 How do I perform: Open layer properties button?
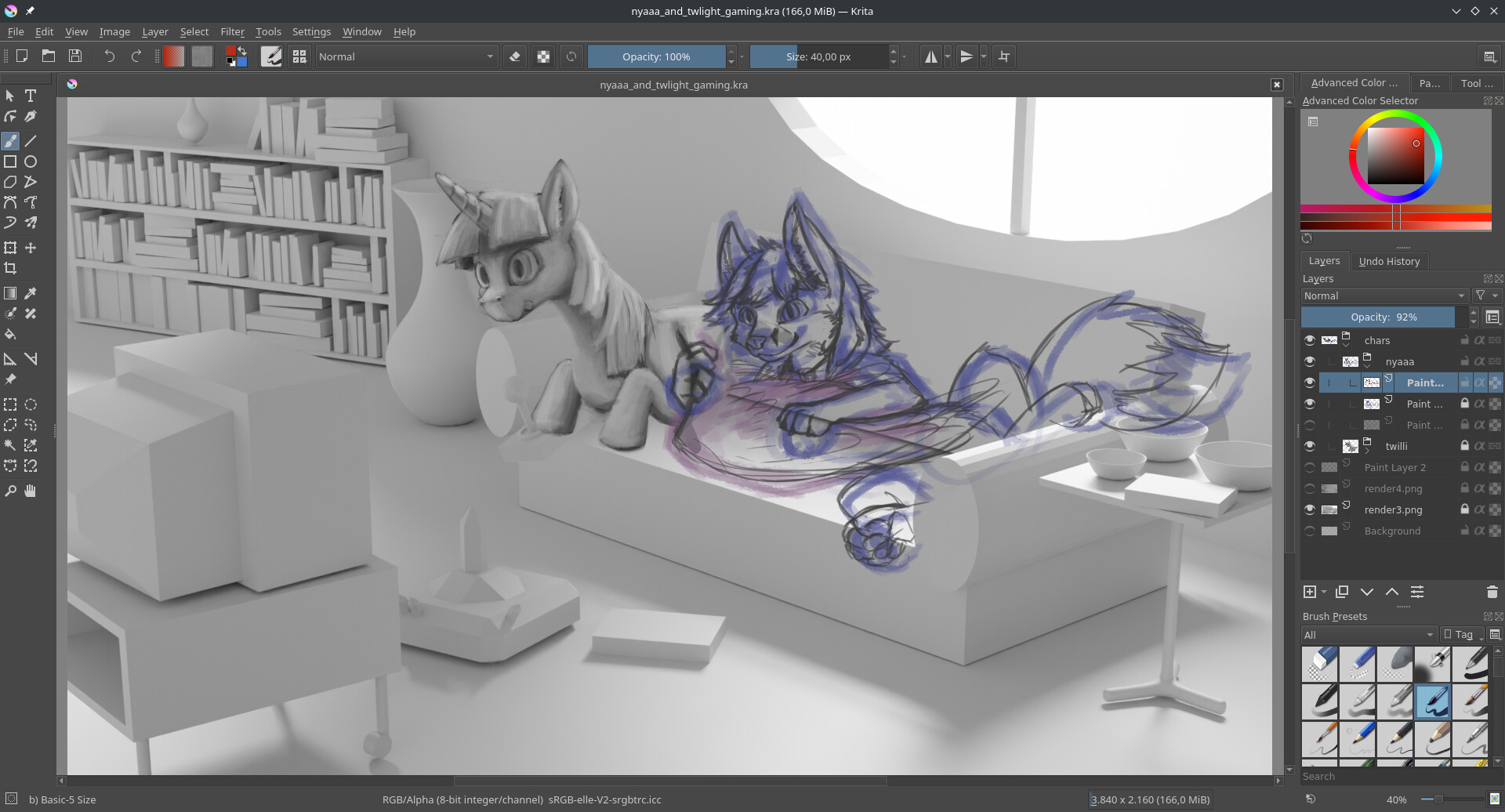coord(1417,592)
